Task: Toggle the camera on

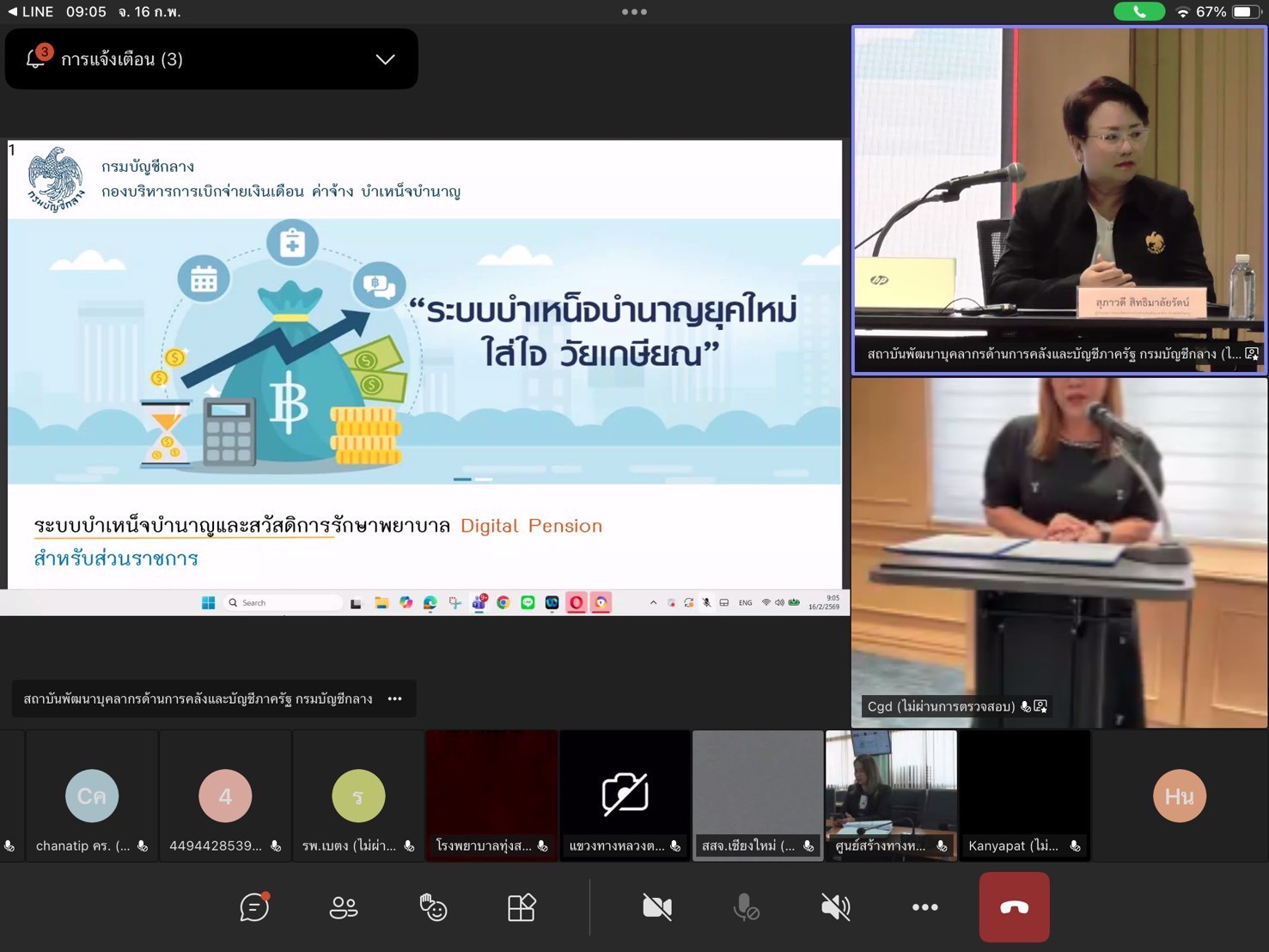Action: [x=657, y=907]
